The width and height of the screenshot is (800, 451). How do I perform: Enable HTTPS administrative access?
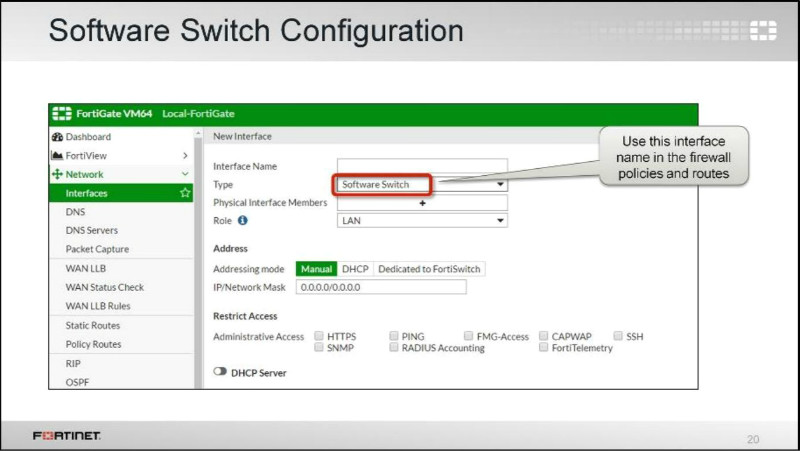tap(319, 336)
